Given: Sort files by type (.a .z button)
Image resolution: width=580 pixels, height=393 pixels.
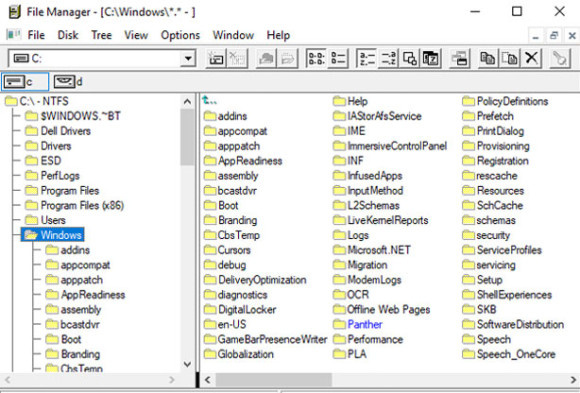Looking at the screenshot, I should [388, 58].
